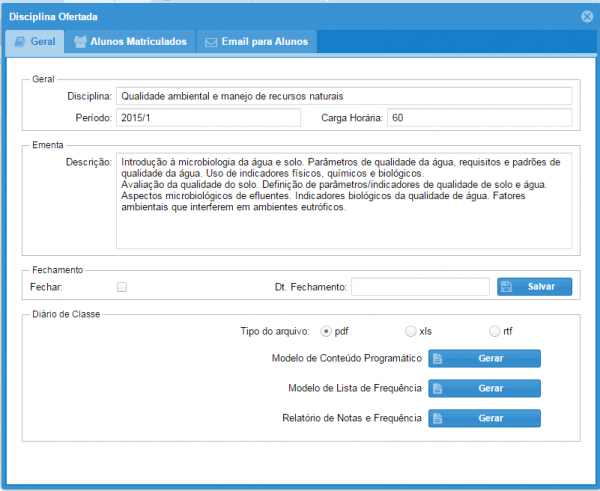The width and height of the screenshot is (600, 491).
Task: Click the people icon on Alunos Matriculados tab
Action: point(80,42)
